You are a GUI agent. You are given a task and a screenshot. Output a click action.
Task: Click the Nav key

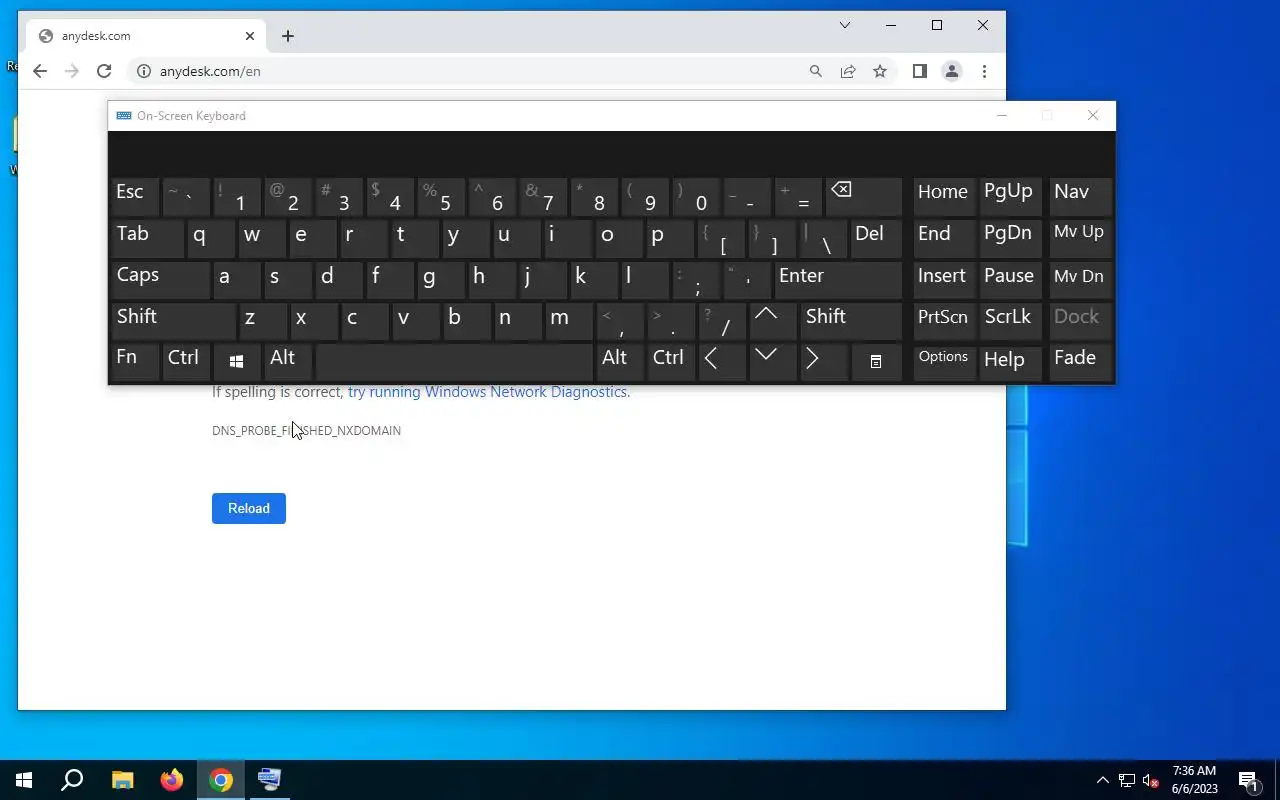1080,197
